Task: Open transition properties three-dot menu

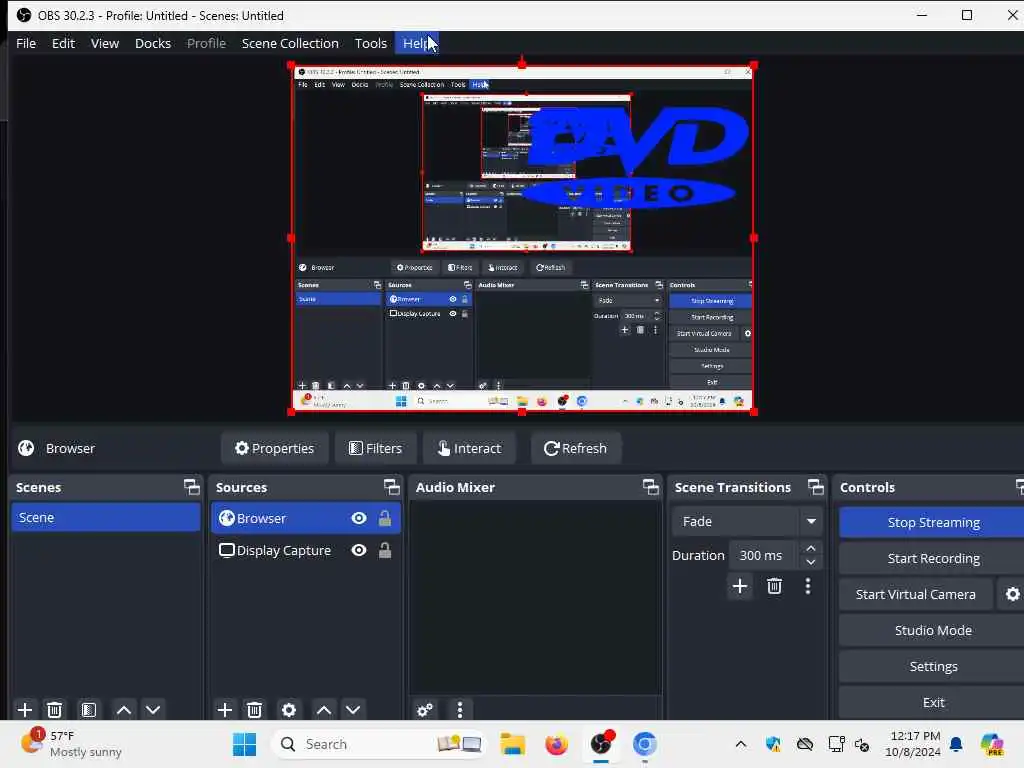Action: [808, 586]
